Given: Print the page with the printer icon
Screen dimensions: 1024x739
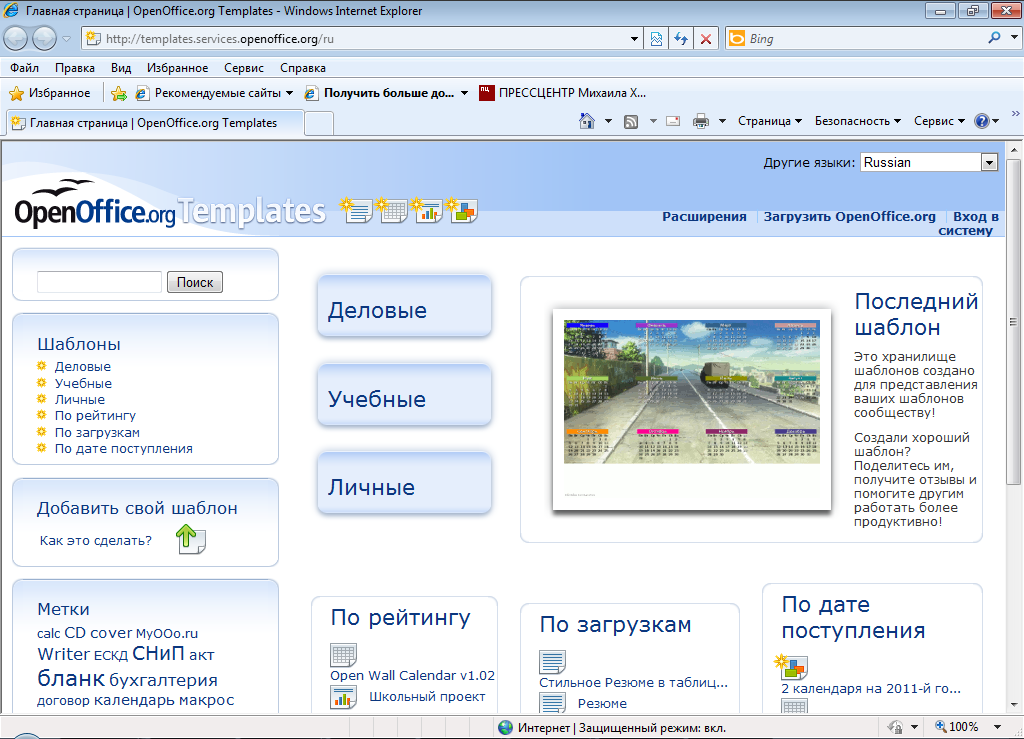Looking at the screenshot, I should [x=701, y=121].
